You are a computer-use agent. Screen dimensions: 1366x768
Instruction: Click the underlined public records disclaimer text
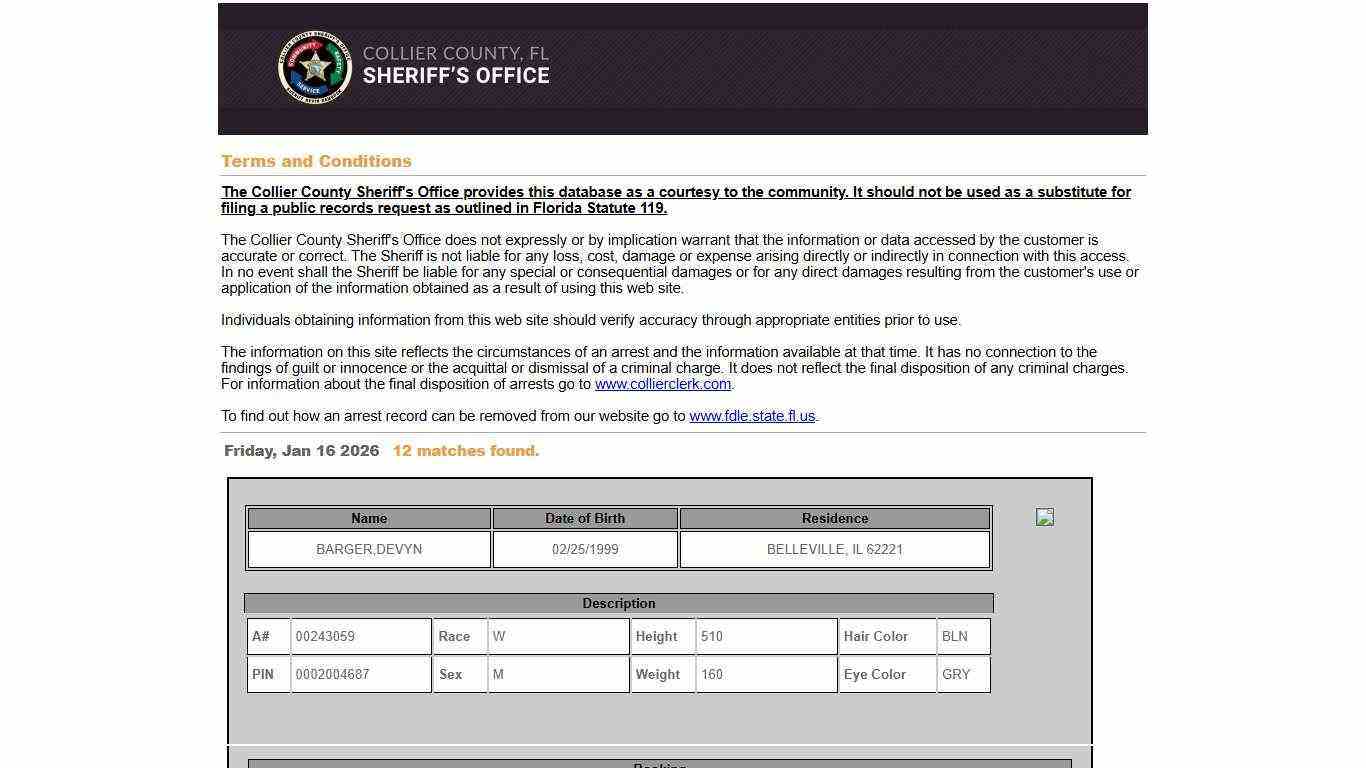[x=676, y=200]
